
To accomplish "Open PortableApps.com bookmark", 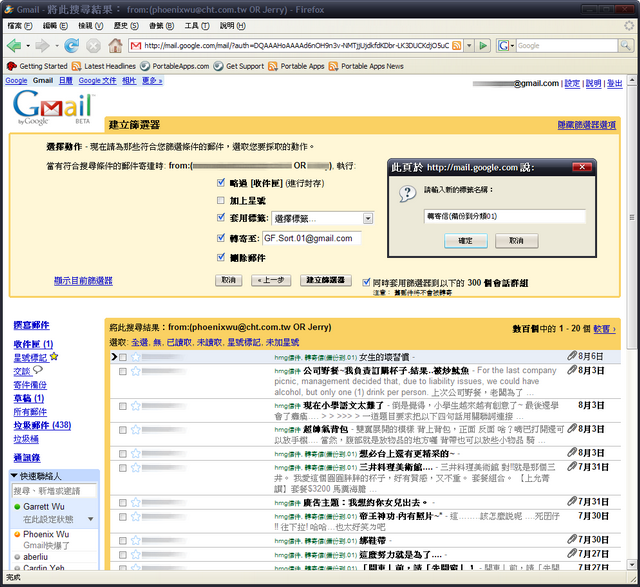I will pos(175,66).
